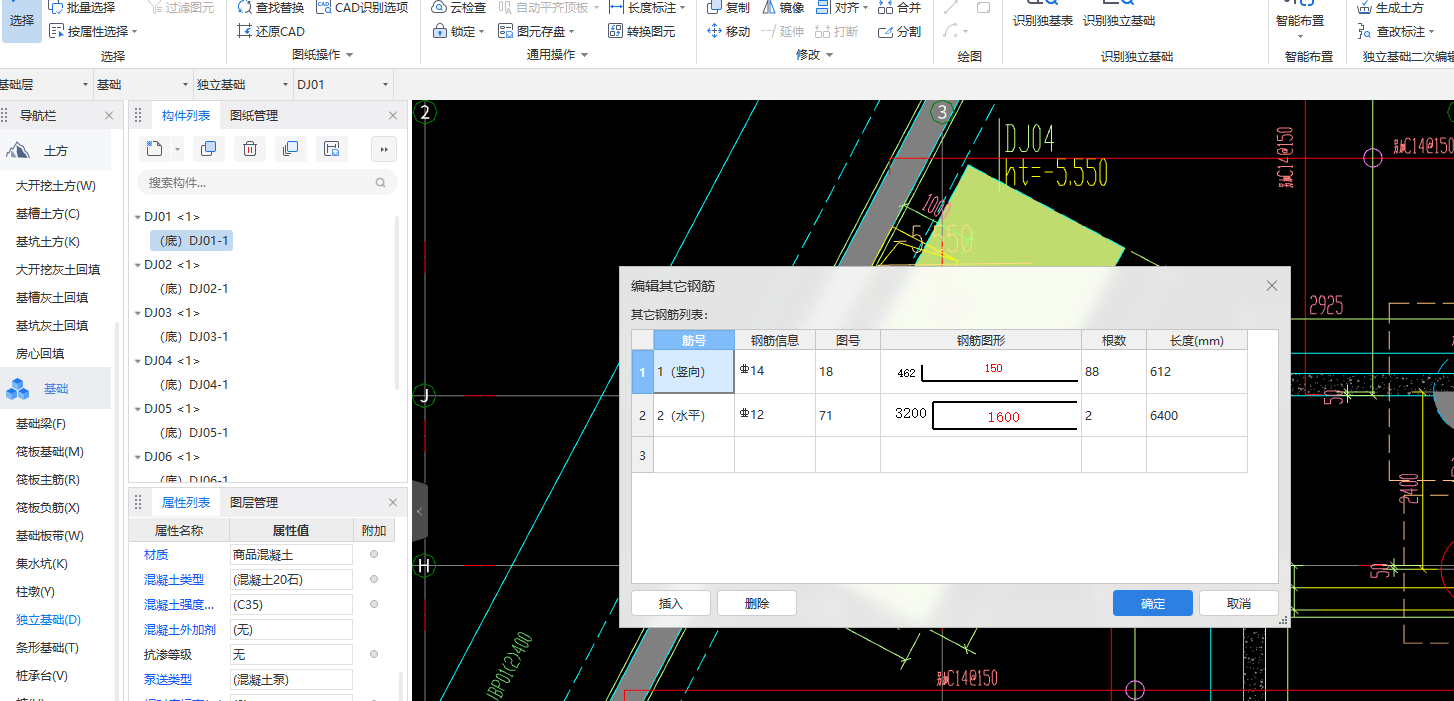Viewport: 1454px width, 701px height.
Task: Click the 基础 blue cubes category icon
Action: pyautogui.click(x=18, y=389)
